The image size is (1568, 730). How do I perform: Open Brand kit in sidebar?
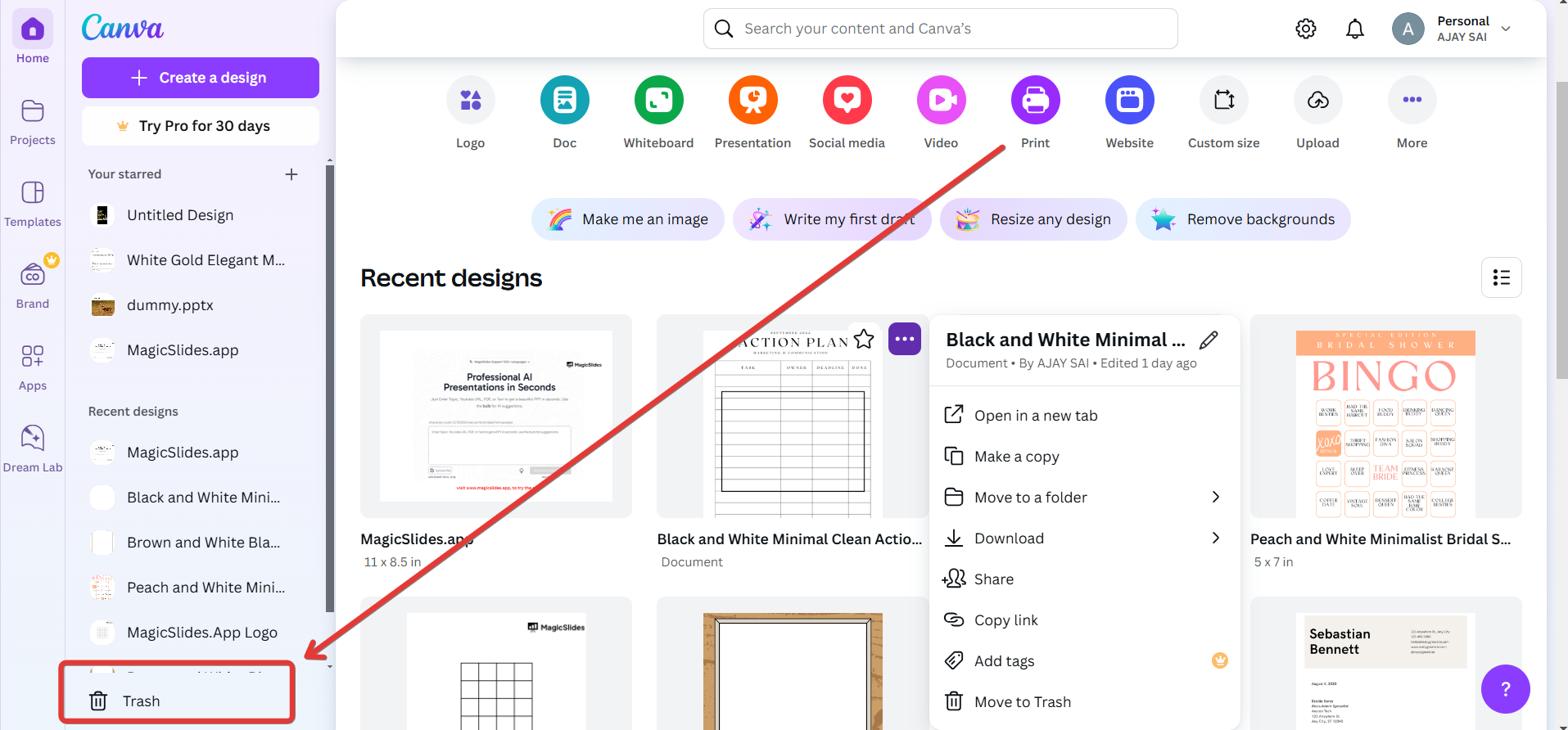33,282
